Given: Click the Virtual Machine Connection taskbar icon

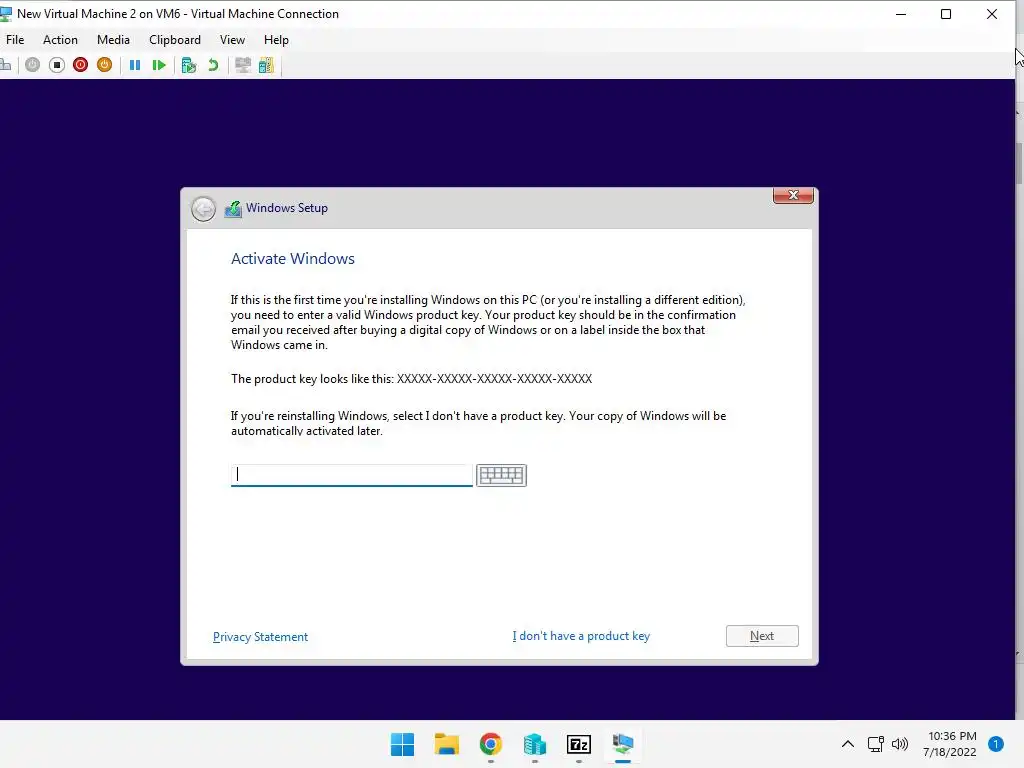Looking at the screenshot, I should [x=622, y=744].
